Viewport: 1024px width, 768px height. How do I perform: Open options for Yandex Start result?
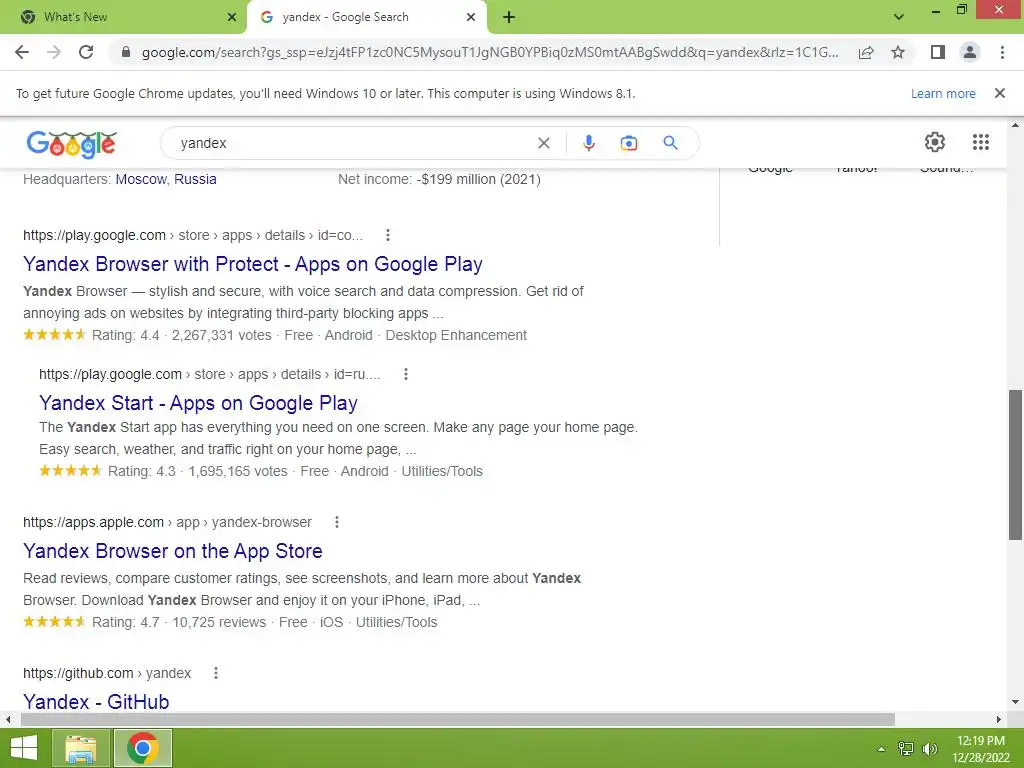coord(406,374)
